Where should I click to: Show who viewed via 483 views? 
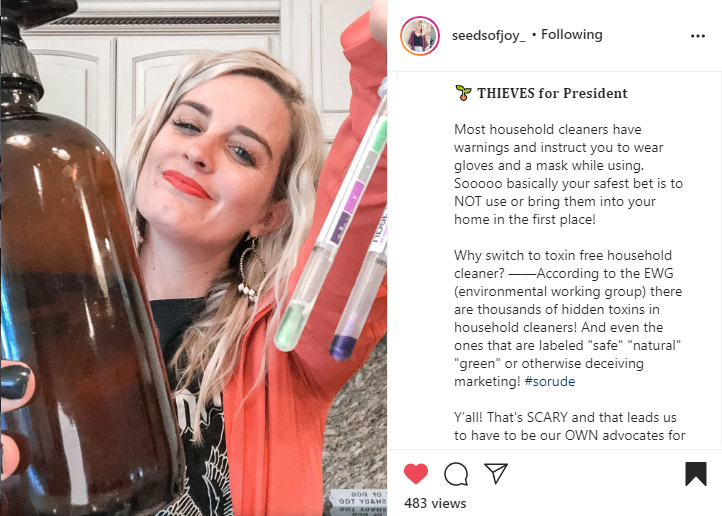(435, 503)
